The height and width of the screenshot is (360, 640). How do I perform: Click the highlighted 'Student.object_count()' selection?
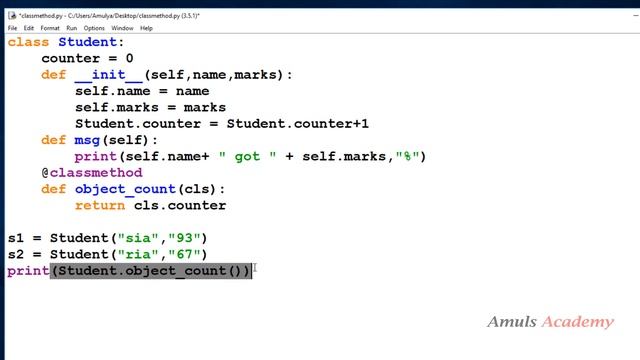pos(151,271)
